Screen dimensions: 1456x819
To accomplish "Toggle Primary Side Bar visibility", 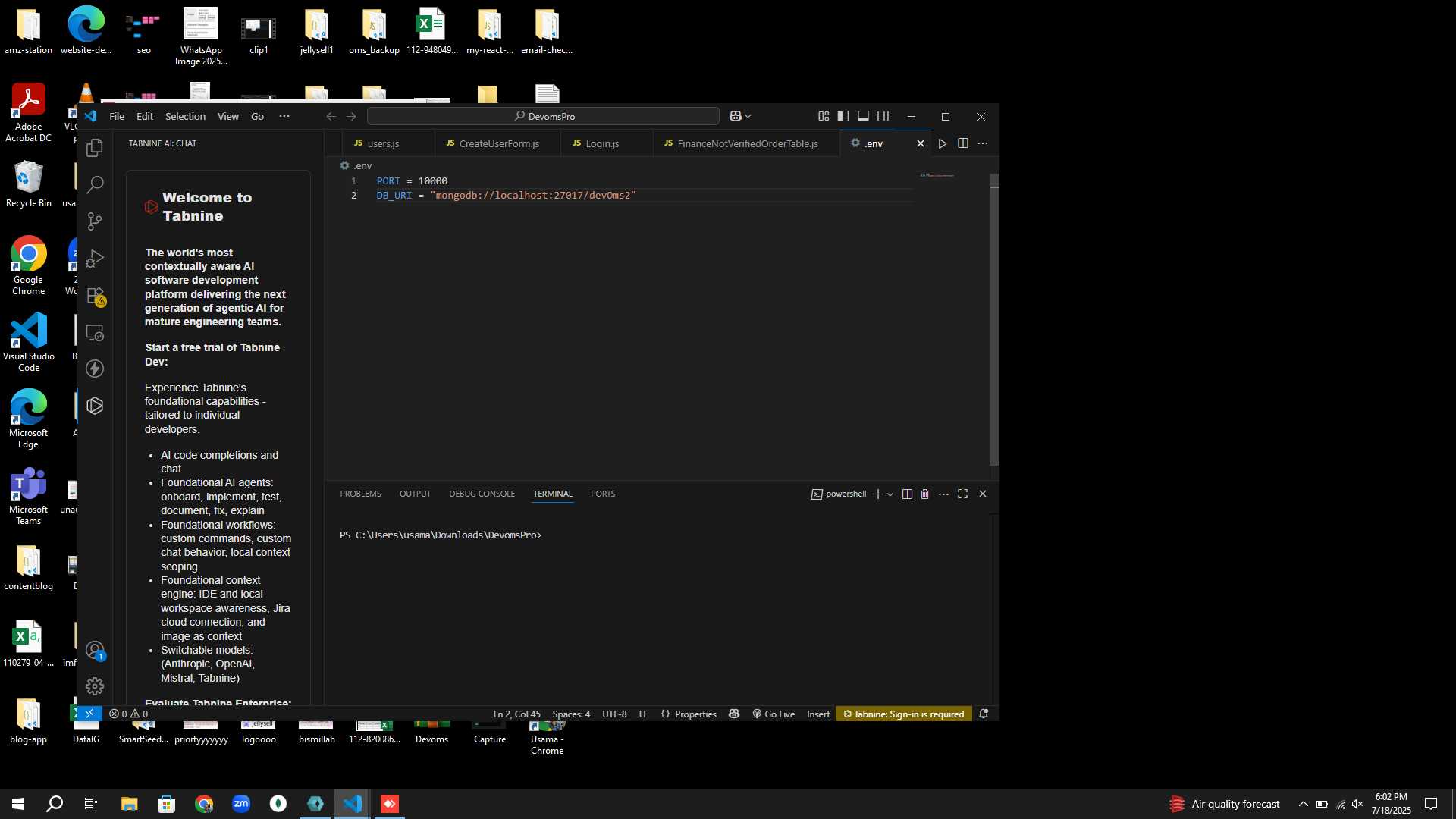I will 843,116.
